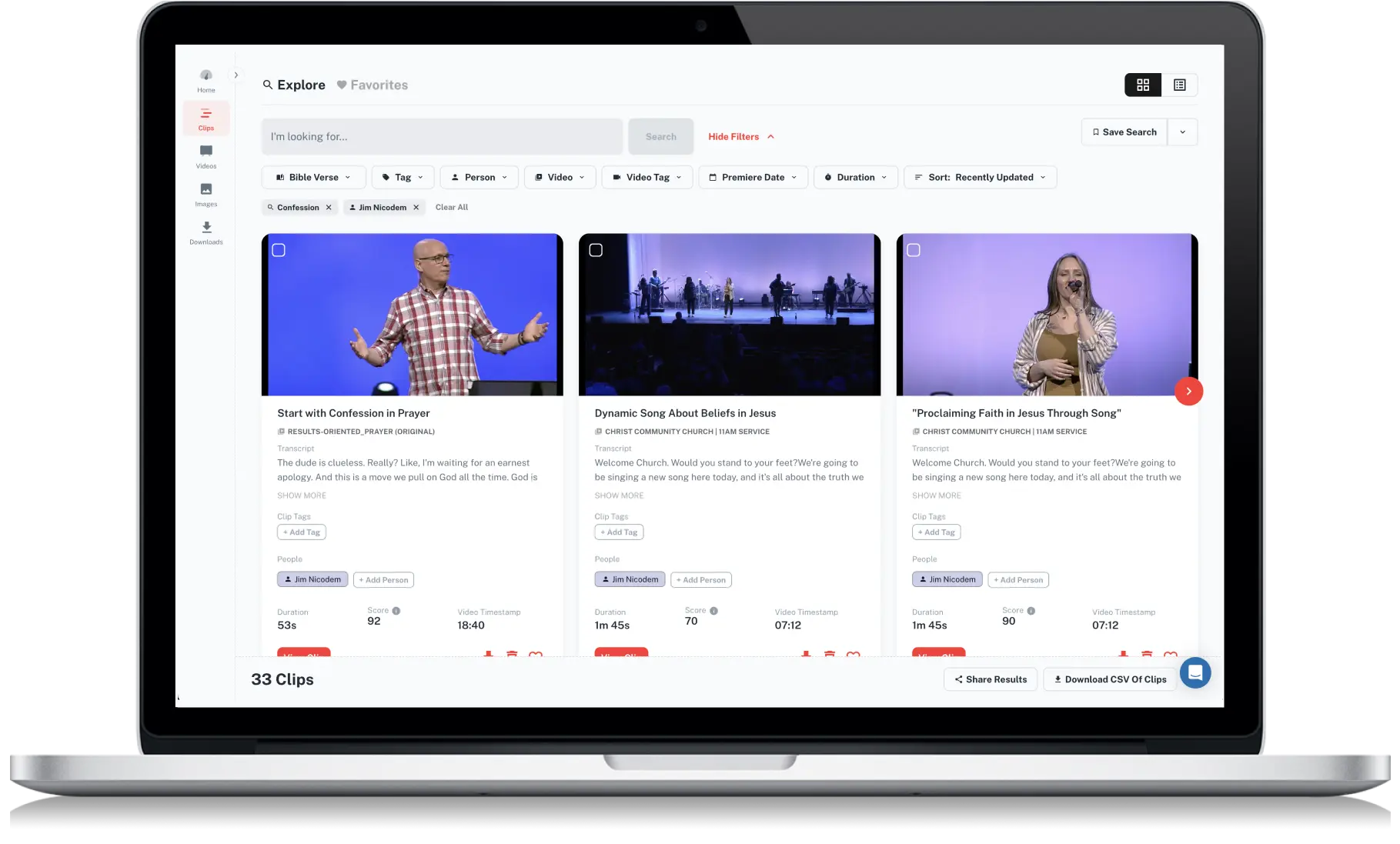Click Download CSV Of Clips
The width and height of the screenshot is (1400, 844).
1109,679
